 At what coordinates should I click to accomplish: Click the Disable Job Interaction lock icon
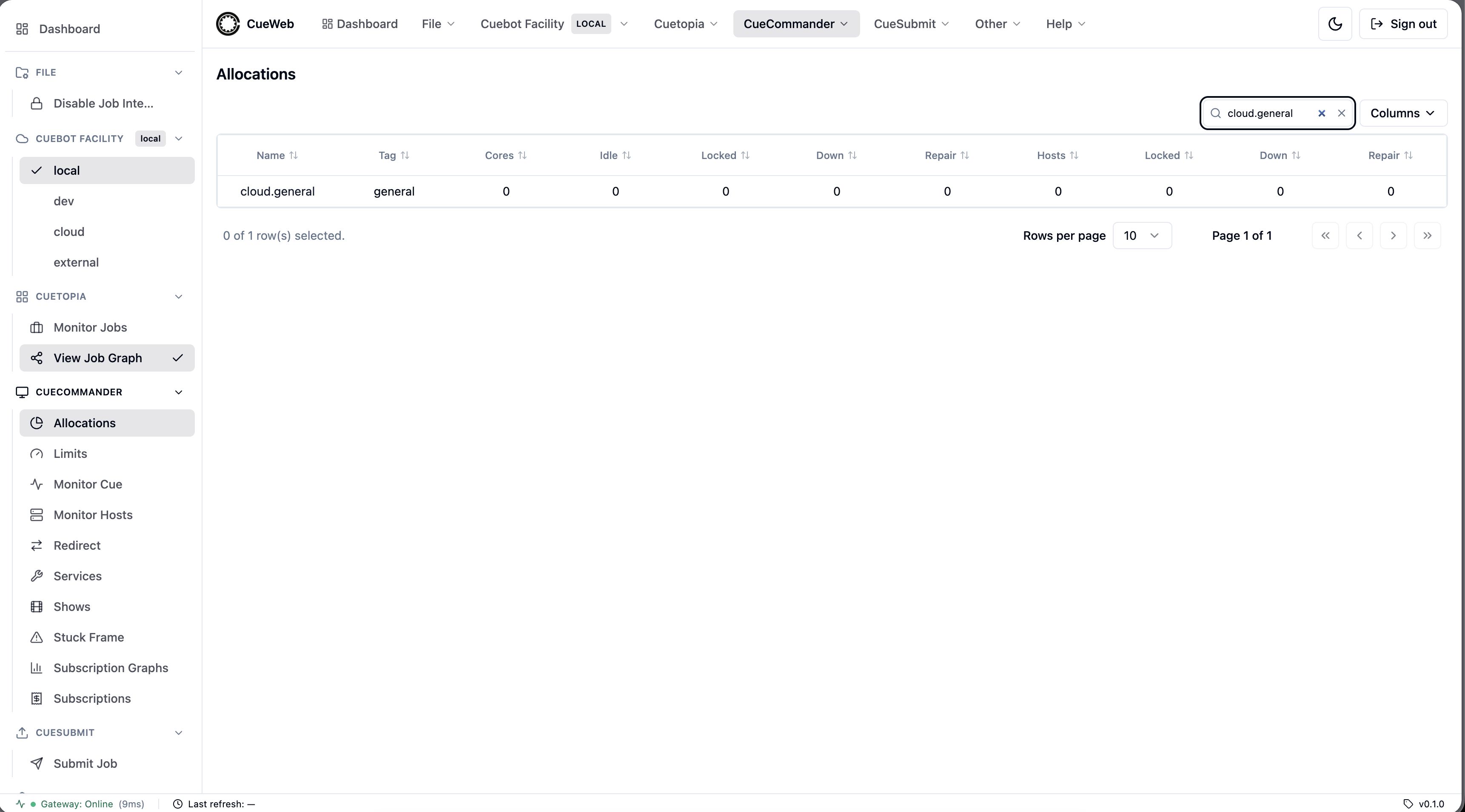point(37,103)
